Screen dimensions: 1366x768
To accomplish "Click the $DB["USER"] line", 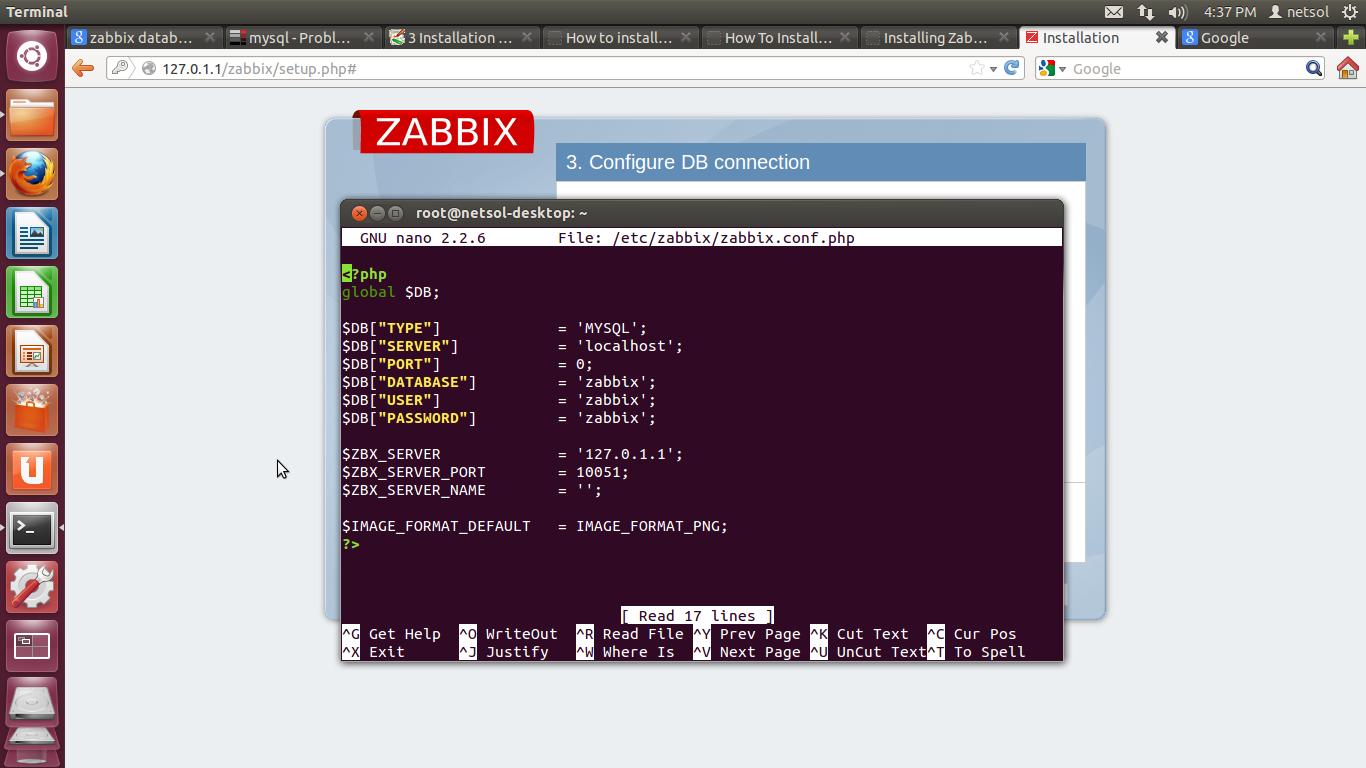I will [499, 400].
